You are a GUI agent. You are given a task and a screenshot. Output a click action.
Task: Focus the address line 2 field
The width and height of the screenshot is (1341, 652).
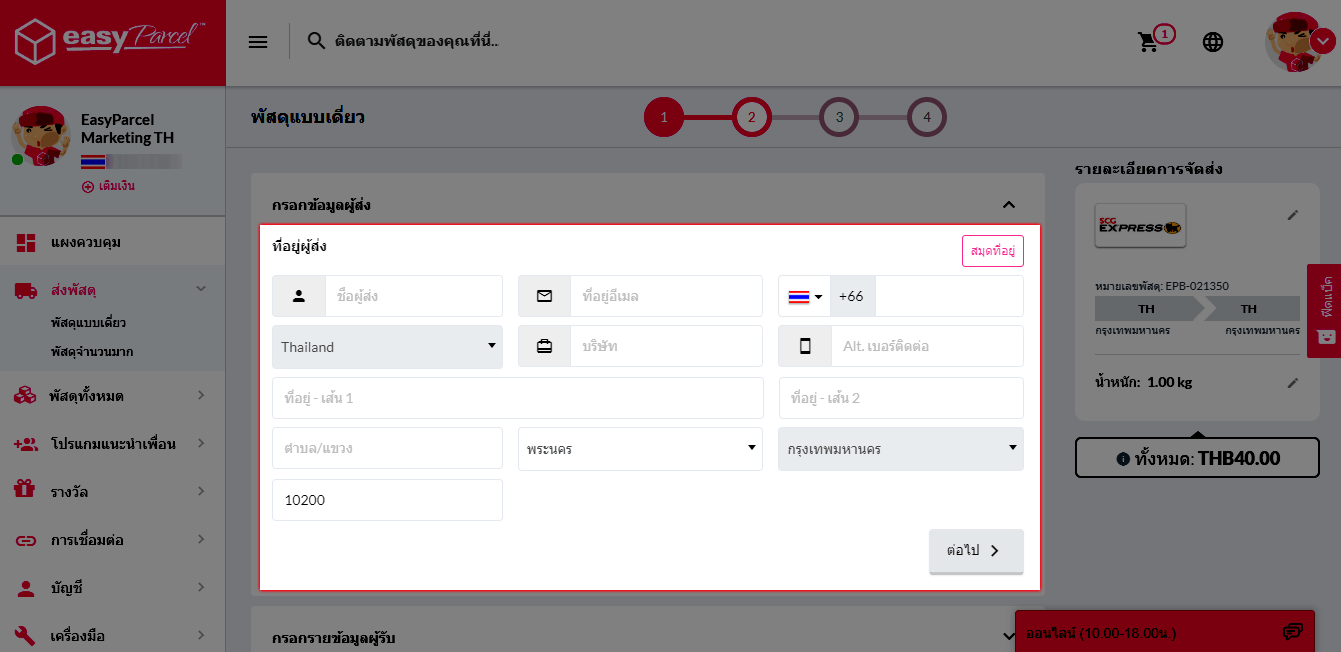pyautogui.click(x=901, y=398)
